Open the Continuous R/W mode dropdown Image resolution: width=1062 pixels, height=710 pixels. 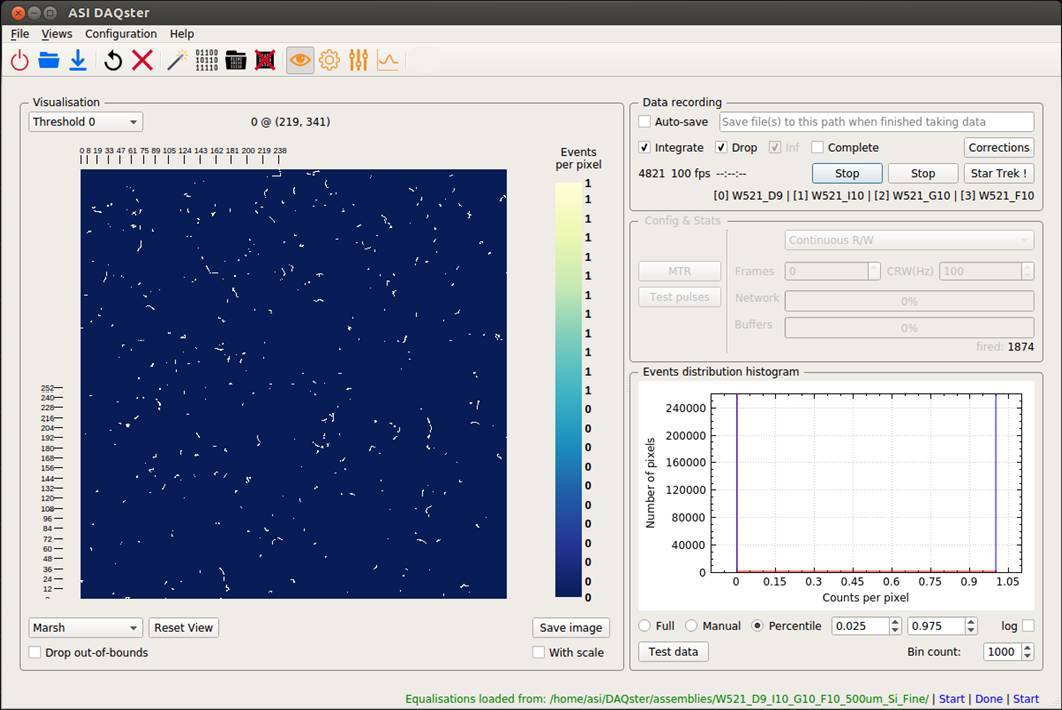909,241
